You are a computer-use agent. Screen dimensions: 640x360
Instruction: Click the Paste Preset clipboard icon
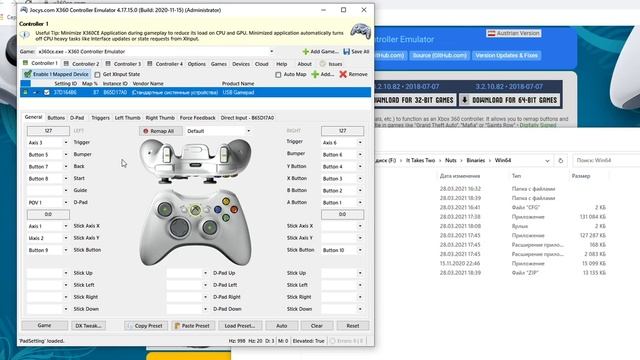click(x=177, y=326)
